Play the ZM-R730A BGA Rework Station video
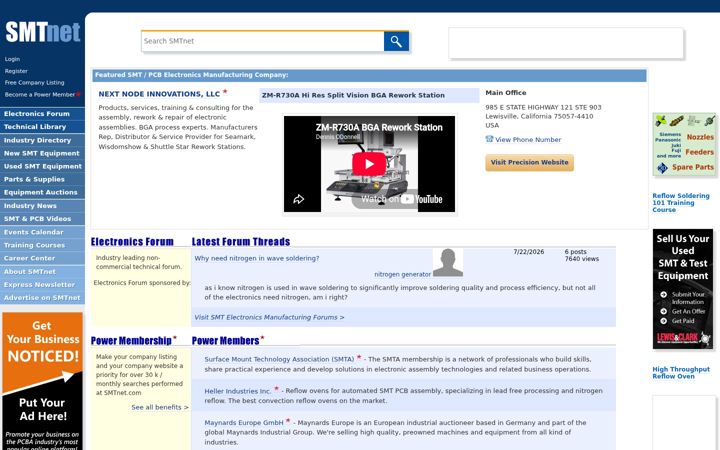Screen dimensions: 720x450 pyautogui.click(x=369, y=164)
